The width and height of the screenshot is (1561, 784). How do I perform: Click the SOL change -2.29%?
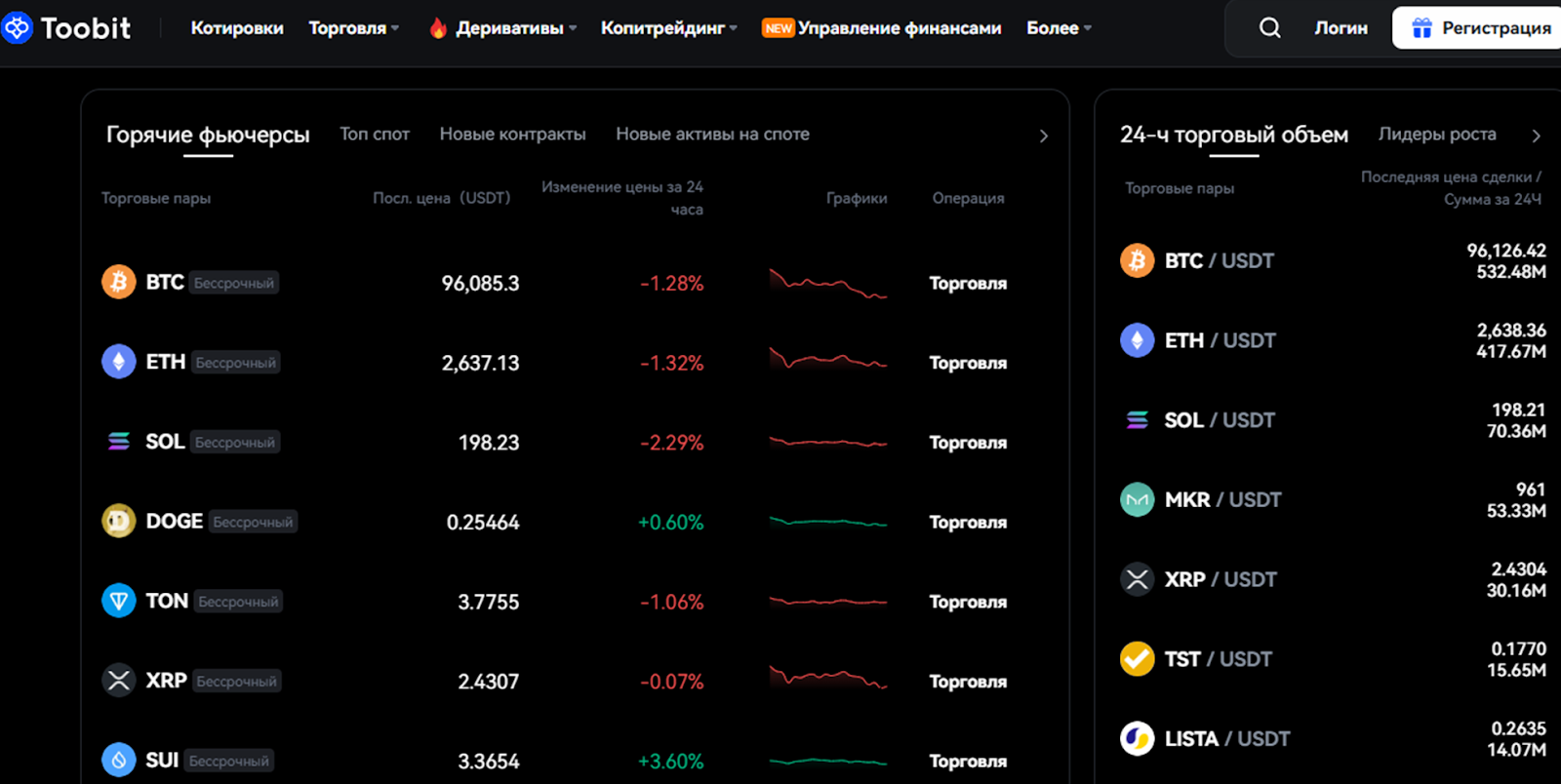[671, 443]
